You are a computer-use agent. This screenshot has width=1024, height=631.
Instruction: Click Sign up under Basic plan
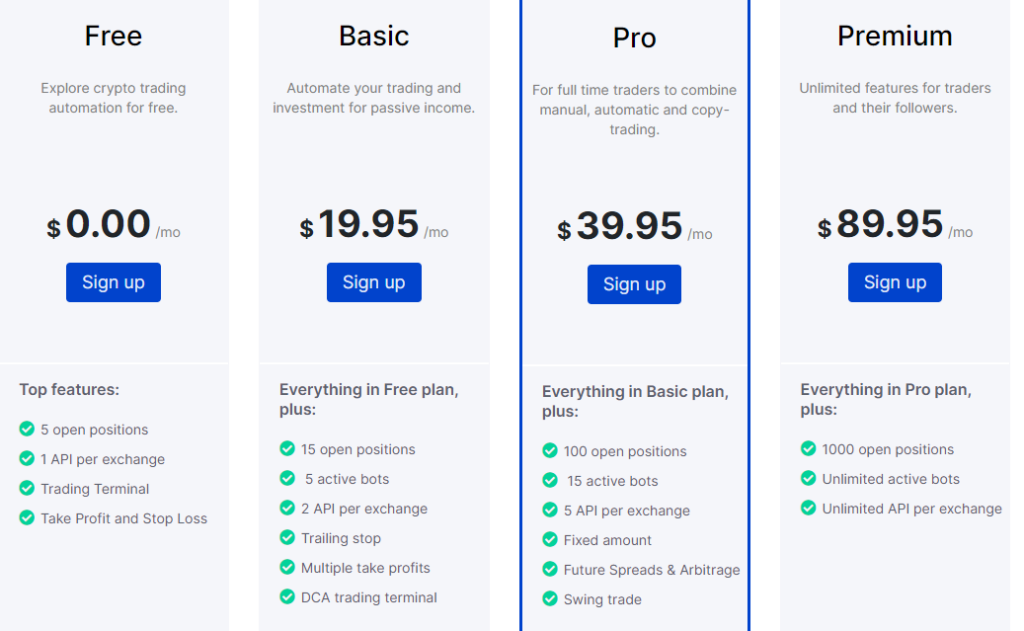pos(374,282)
